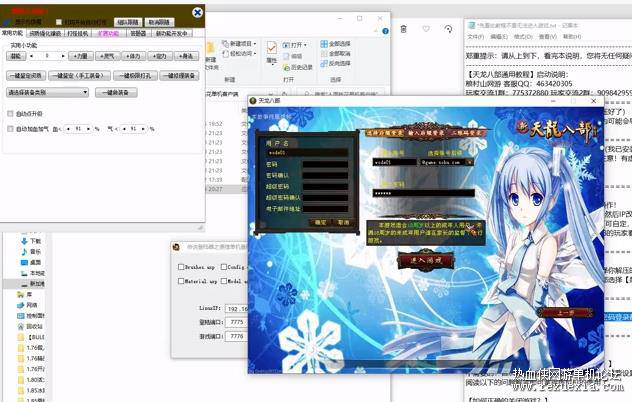Toggle the checkbox in helper tool header
632x402 pixels.
tap(59, 22)
